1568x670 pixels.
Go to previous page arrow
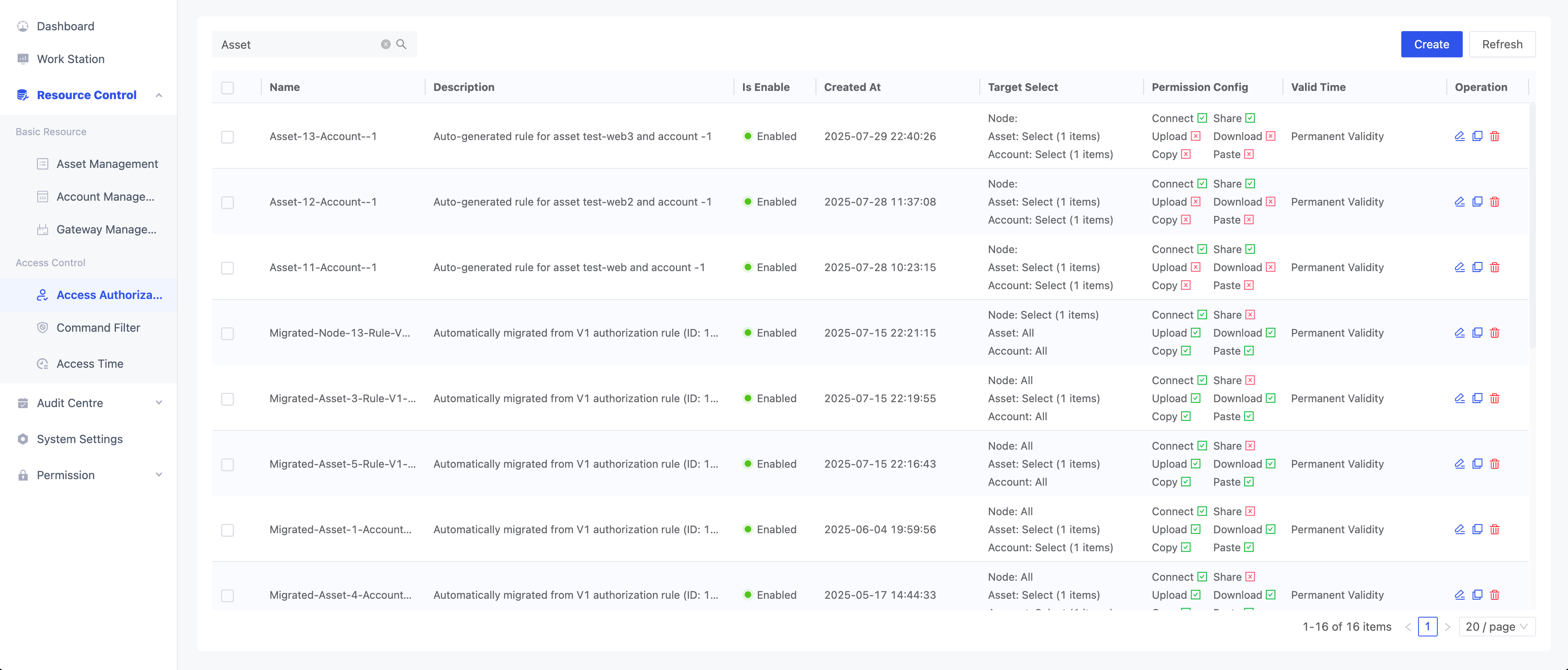[x=1408, y=627]
